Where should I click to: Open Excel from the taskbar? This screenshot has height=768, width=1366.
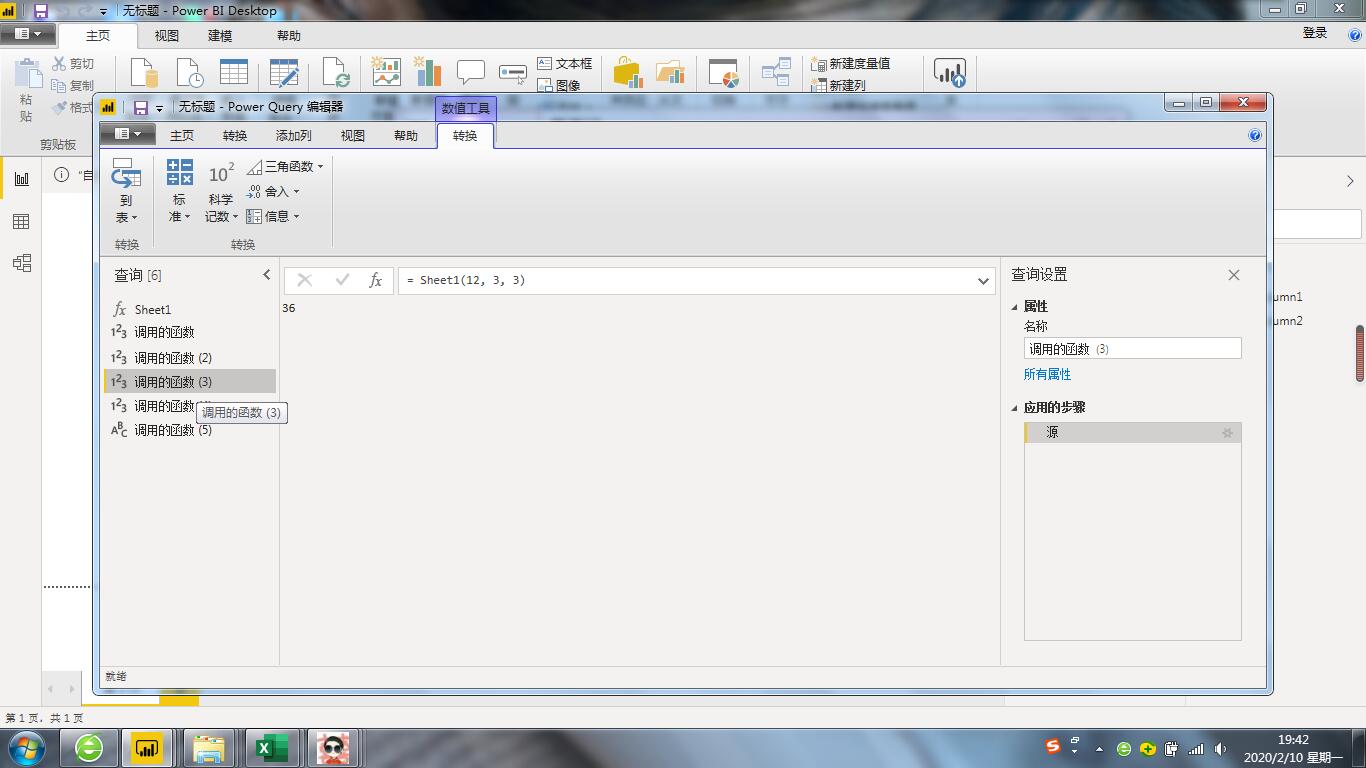pos(271,748)
